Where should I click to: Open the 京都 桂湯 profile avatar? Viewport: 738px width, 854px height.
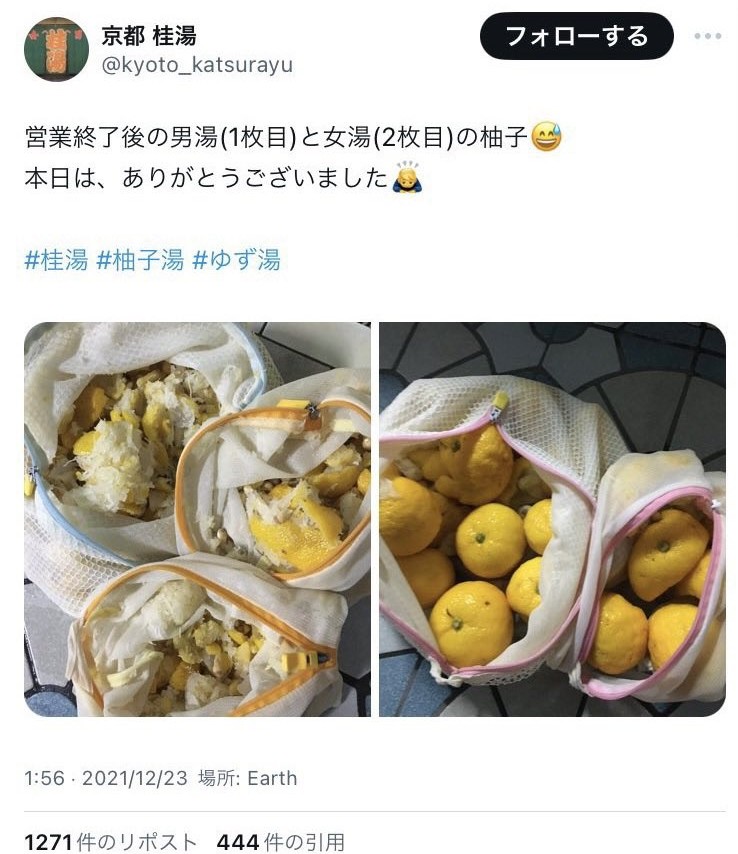(x=56, y=49)
